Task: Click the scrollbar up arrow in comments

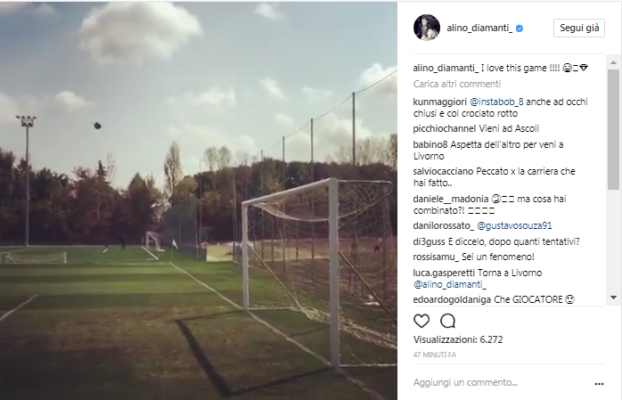Action: click(x=613, y=63)
